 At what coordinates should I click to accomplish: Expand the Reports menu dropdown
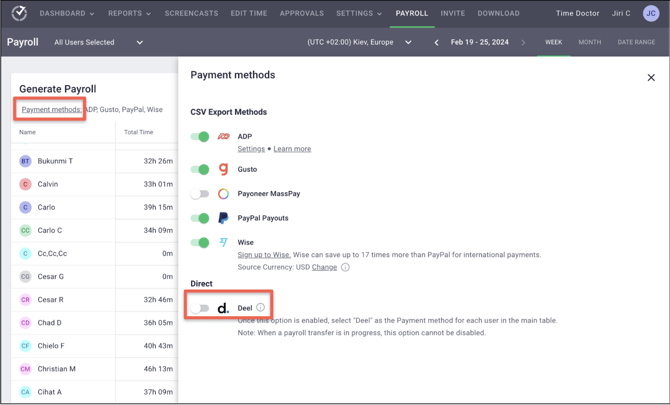click(x=129, y=14)
